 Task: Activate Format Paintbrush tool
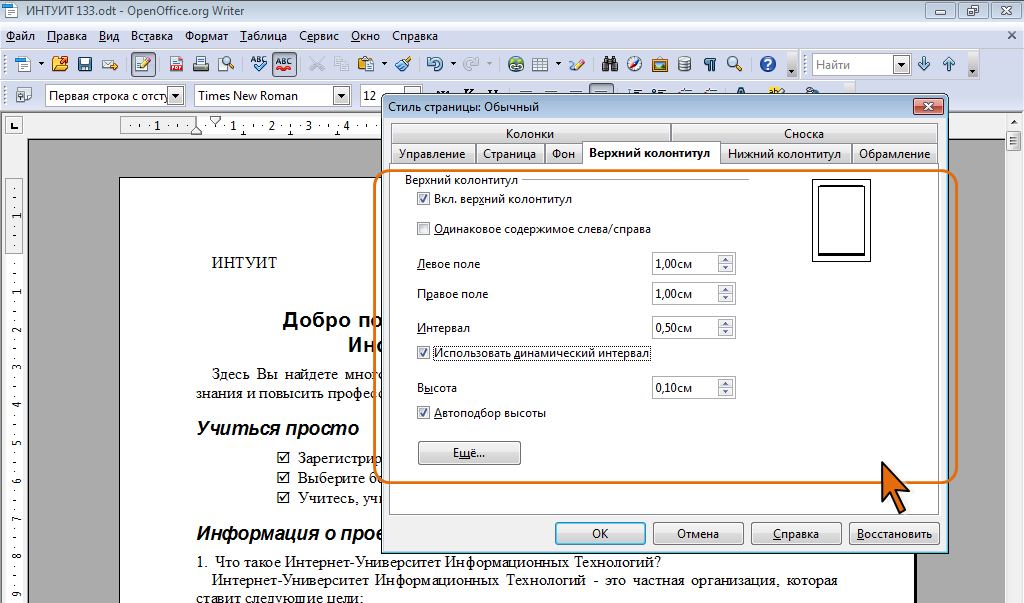(x=404, y=64)
